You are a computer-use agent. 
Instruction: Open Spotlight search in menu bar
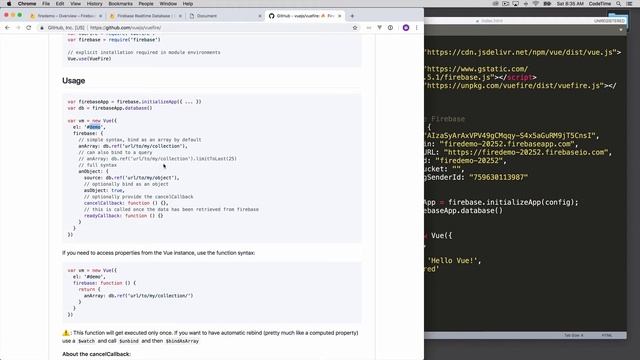619,4
